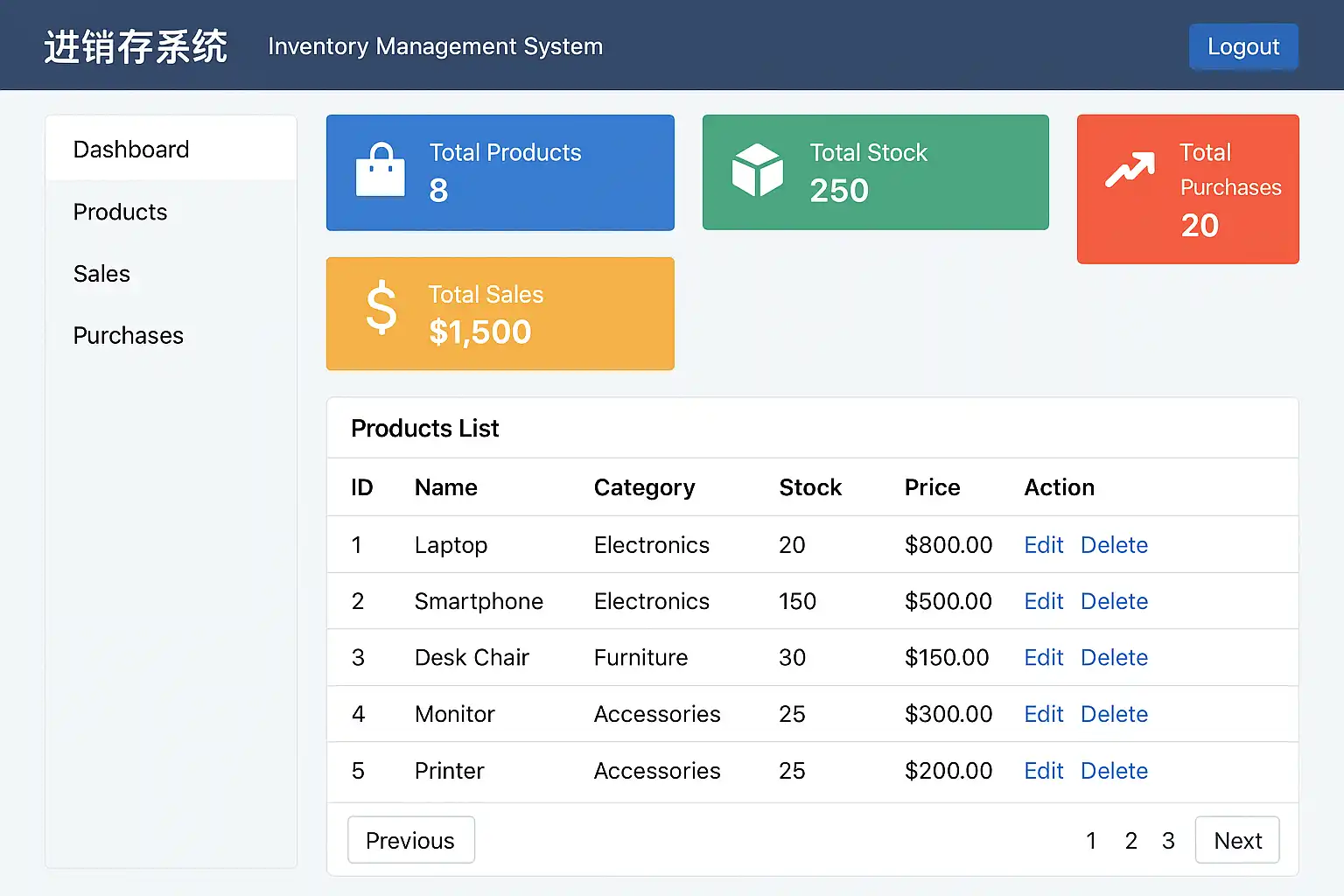Click the dollar sign icon on Total Sales
The image size is (1344, 896).
click(x=381, y=308)
